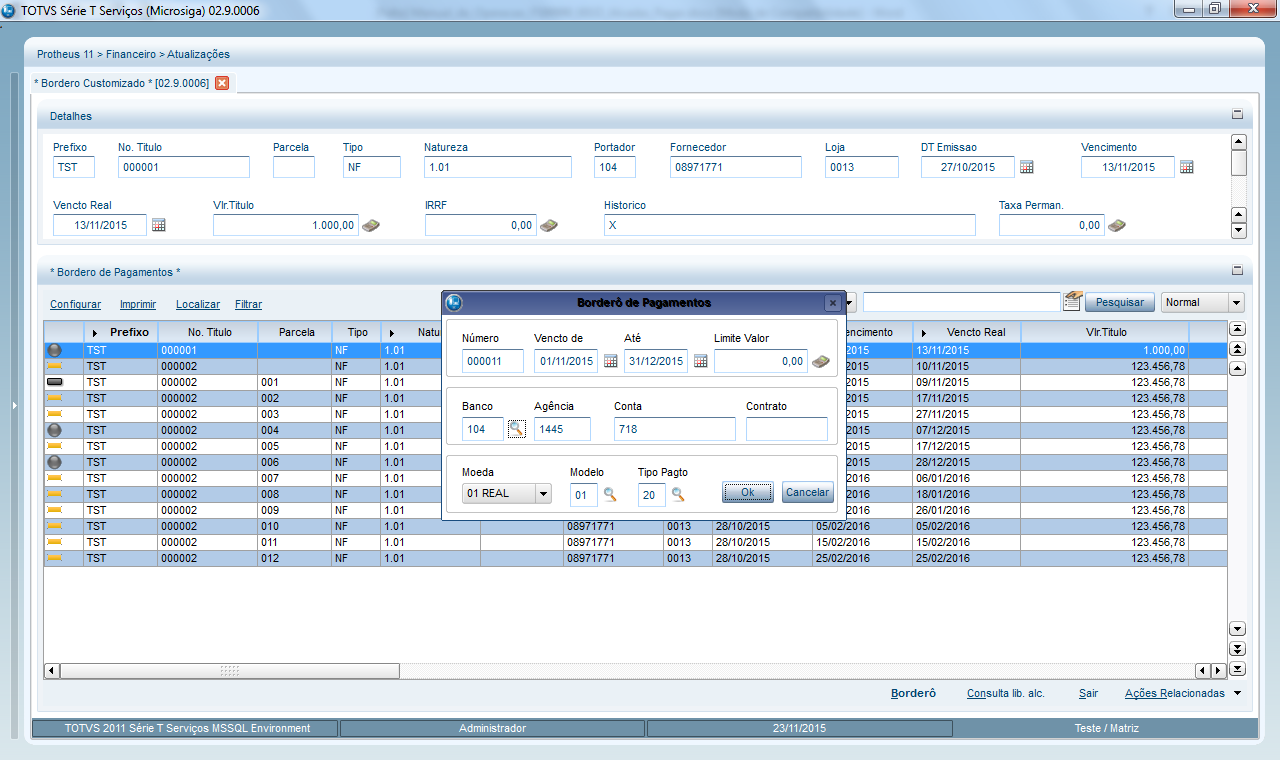Open calendar for DT Emissao field
The height and width of the screenshot is (760, 1280).
click(1026, 167)
